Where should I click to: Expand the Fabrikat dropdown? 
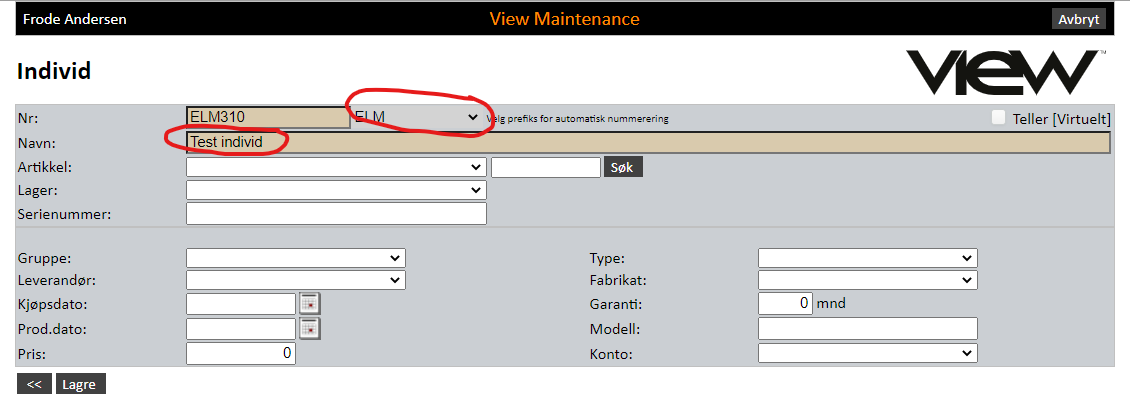coord(867,280)
